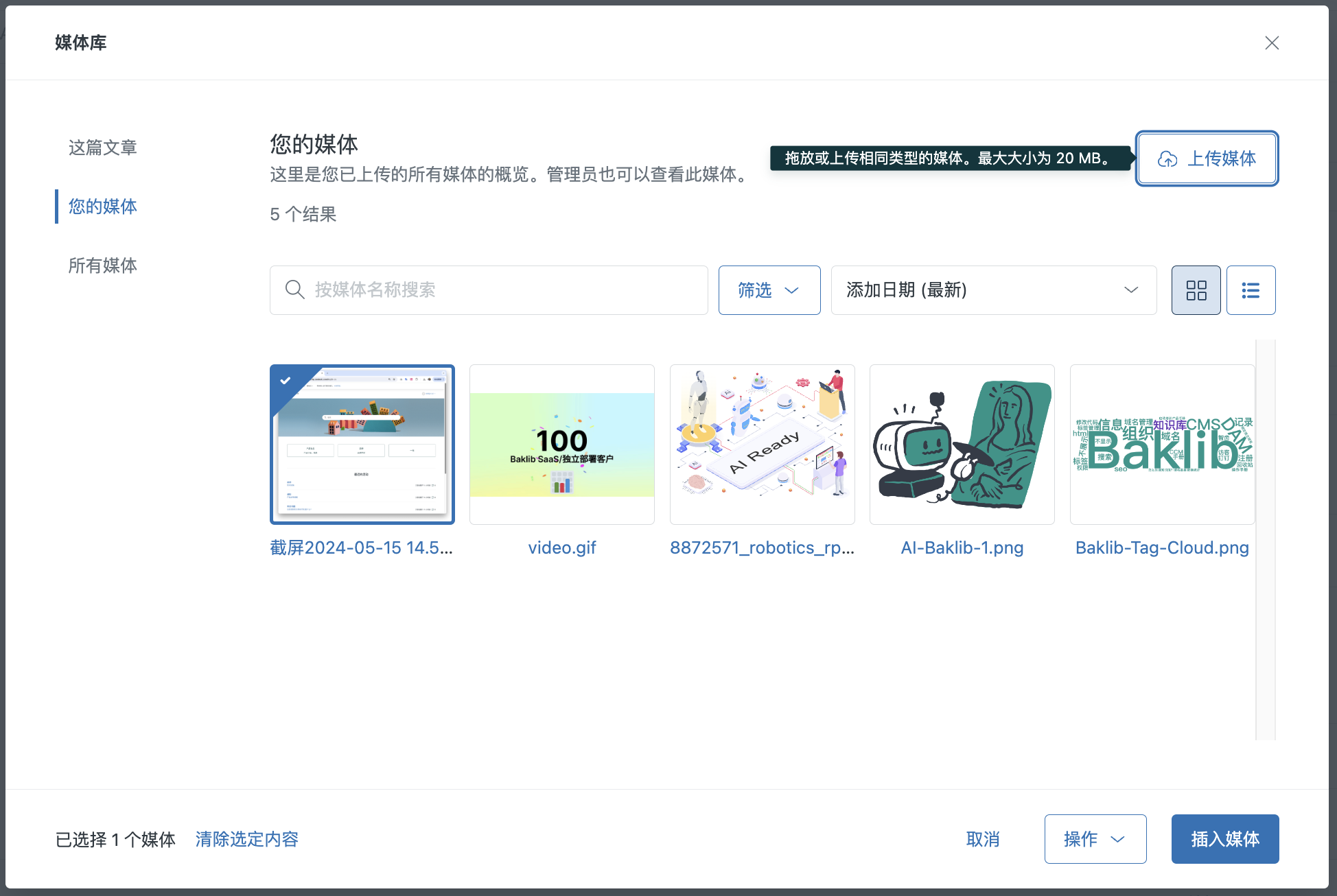Click the 插入媒体 button

[x=1224, y=839]
